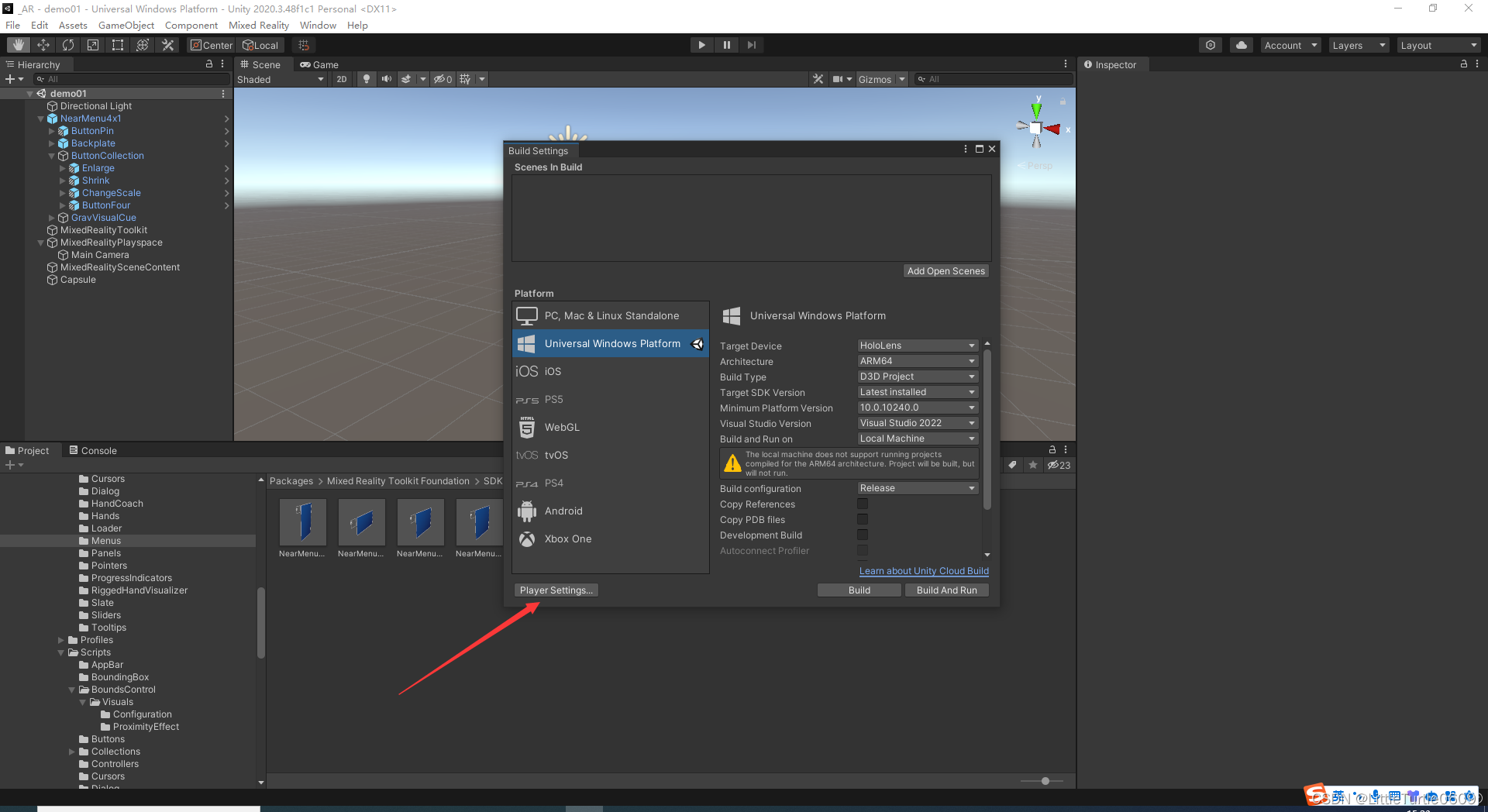1488x812 pixels.
Task: Enable Copy PDB files checkbox
Action: coord(863,520)
